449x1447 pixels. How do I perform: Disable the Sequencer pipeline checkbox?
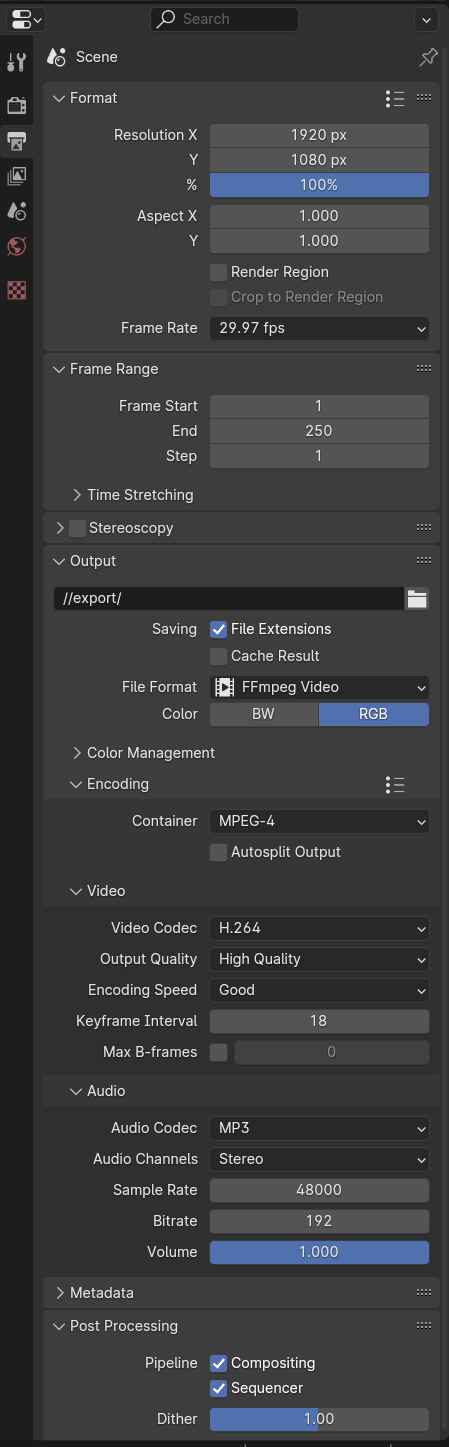219,1388
